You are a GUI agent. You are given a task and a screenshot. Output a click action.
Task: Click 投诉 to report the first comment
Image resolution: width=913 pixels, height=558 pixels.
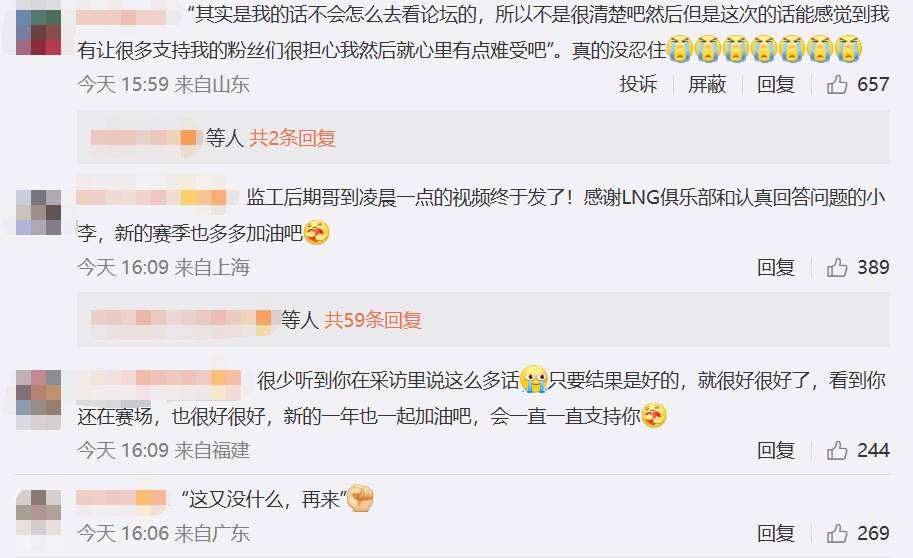pos(638,84)
